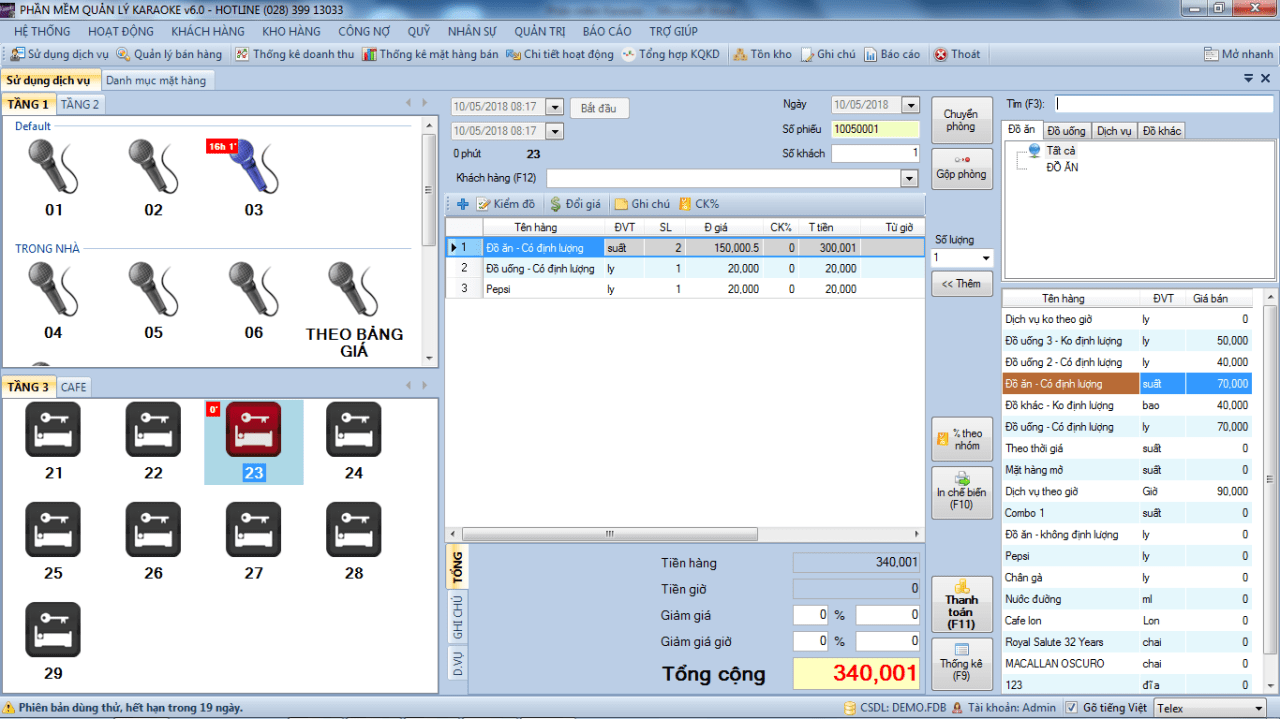1280x719 pixels.
Task: Select room 26 key bed icon
Action: tap(153, 530)
